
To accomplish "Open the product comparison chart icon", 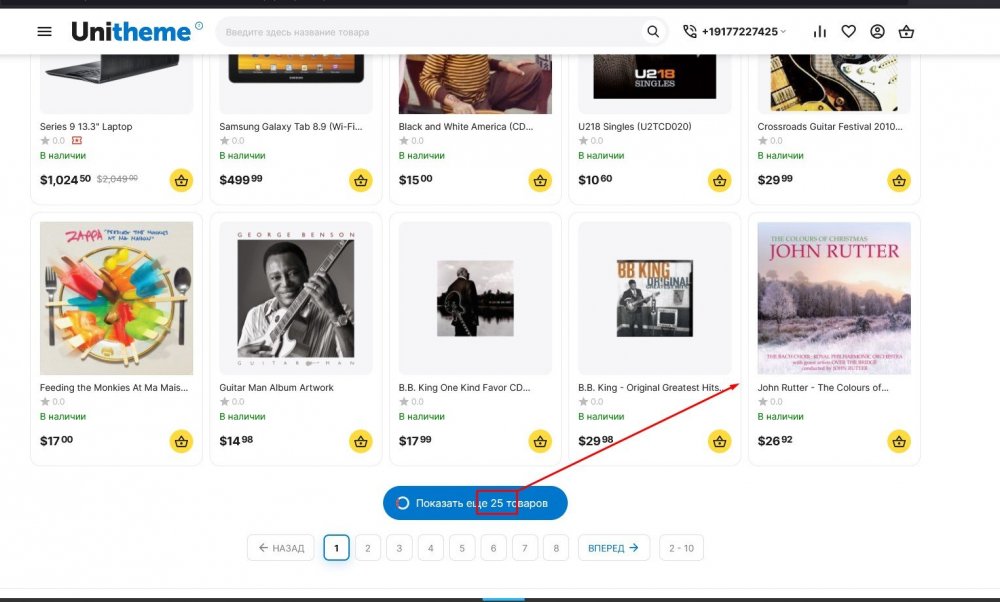I will tap(820, 32).
